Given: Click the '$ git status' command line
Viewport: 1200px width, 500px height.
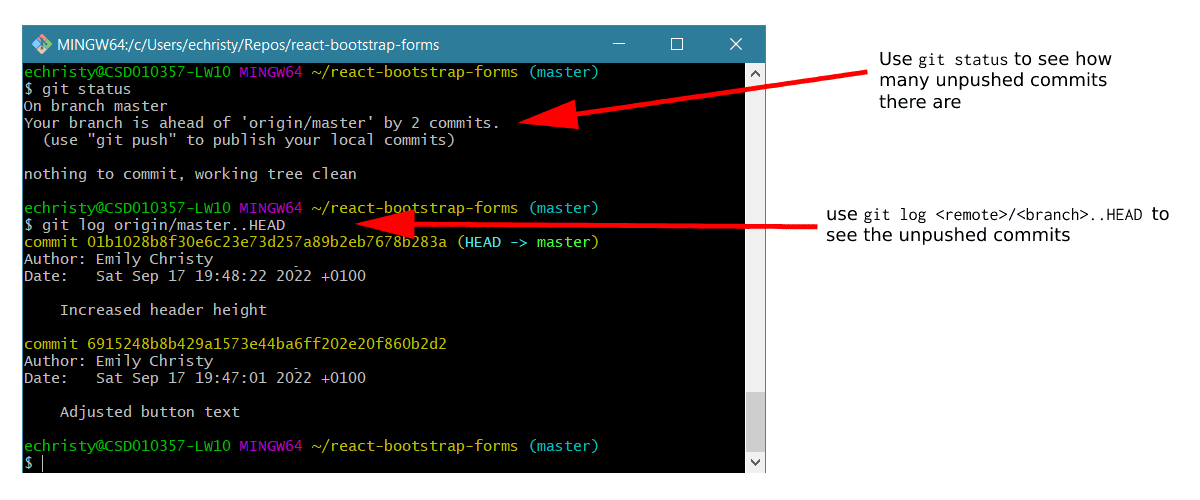Looking at the screenshot, I should tap(78, 89).
